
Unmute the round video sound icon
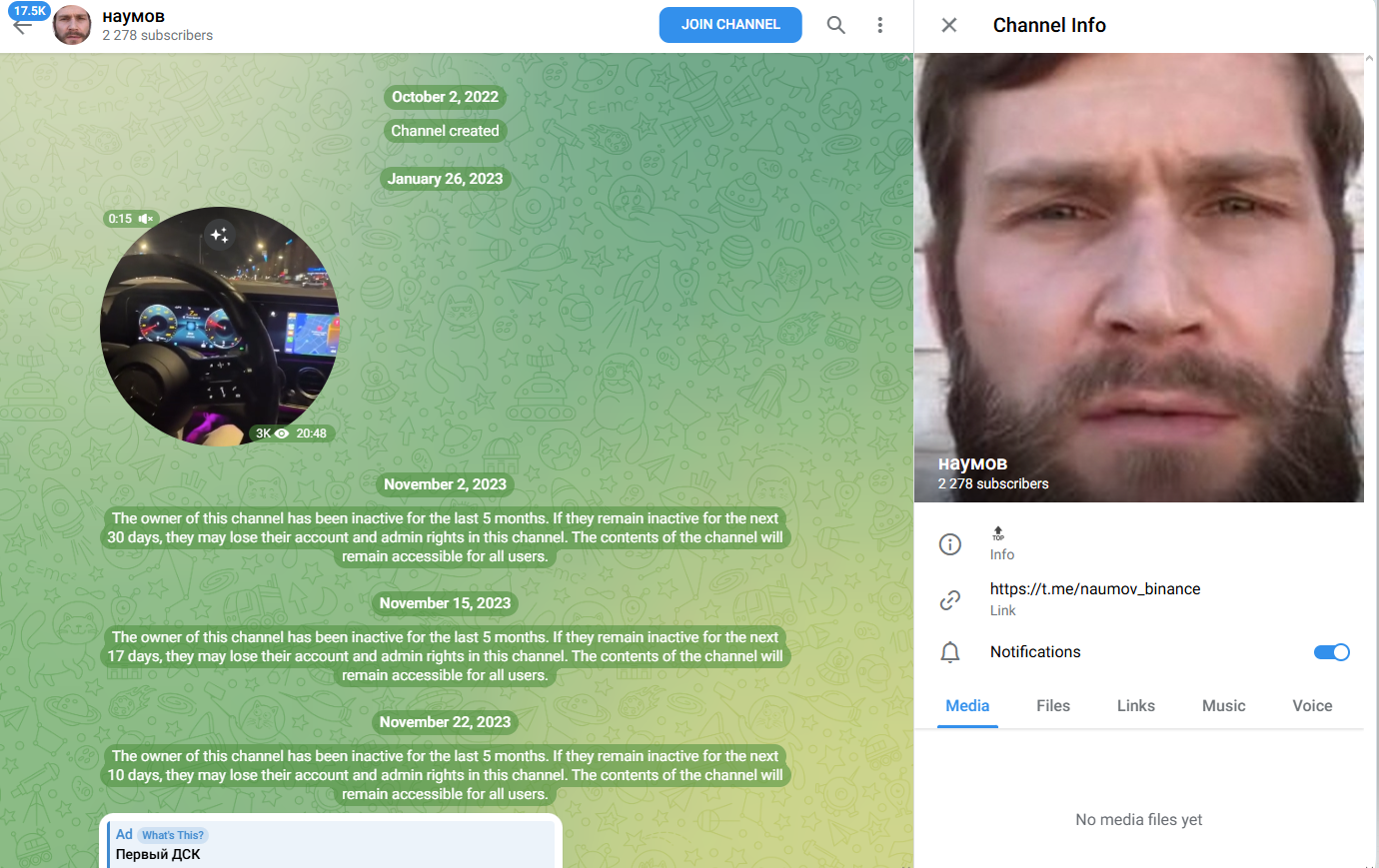(x=146, y=218)
